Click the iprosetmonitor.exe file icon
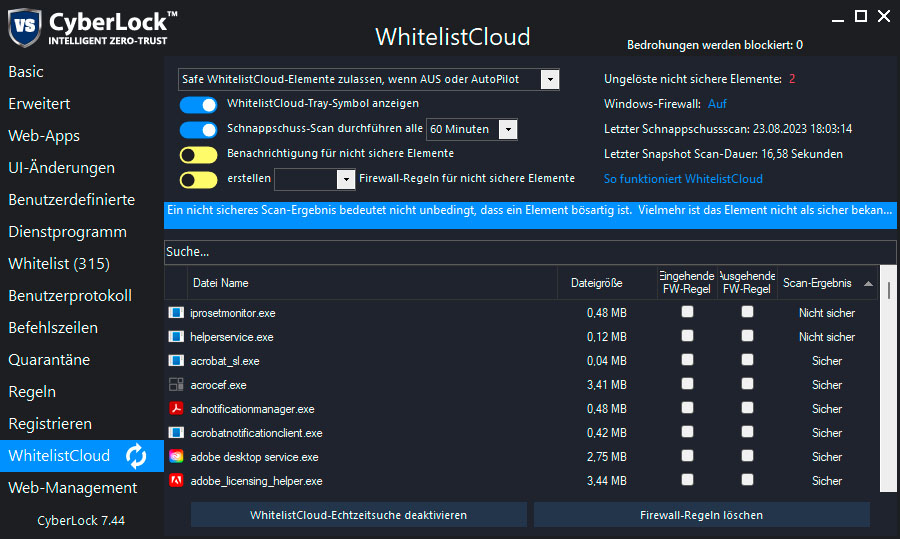Viewport: 900px width, 539px height. [x=176, y=313]
